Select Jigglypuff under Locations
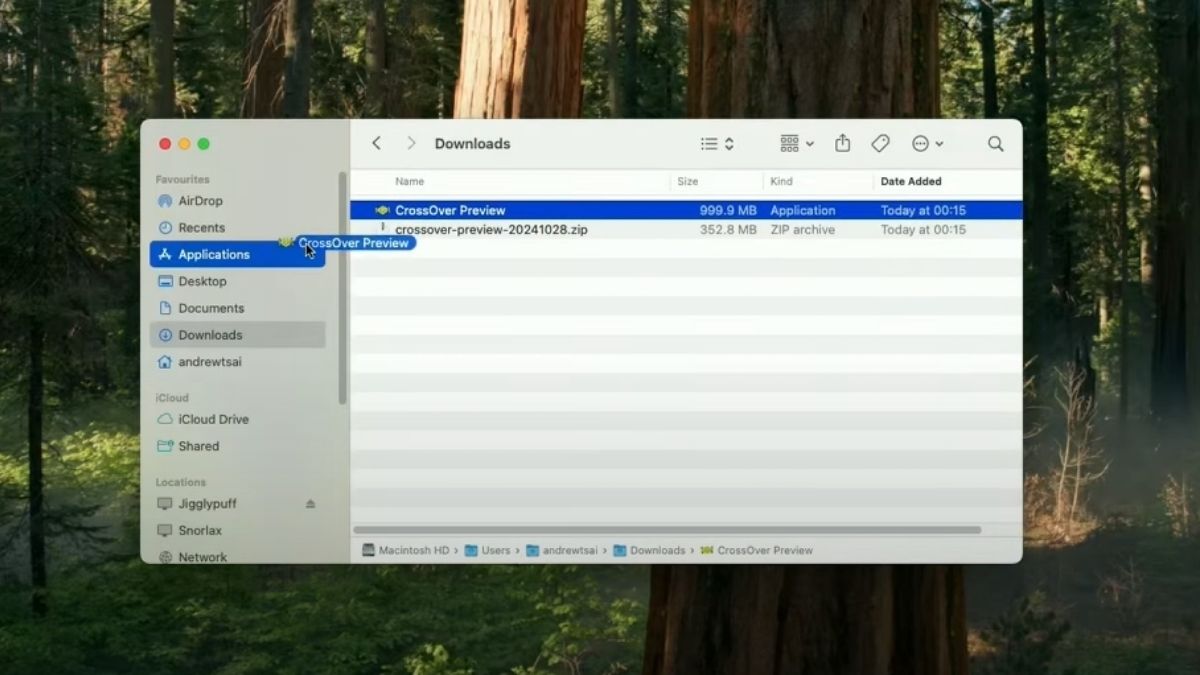This screenshot has height=675, width=1200. 238,504
